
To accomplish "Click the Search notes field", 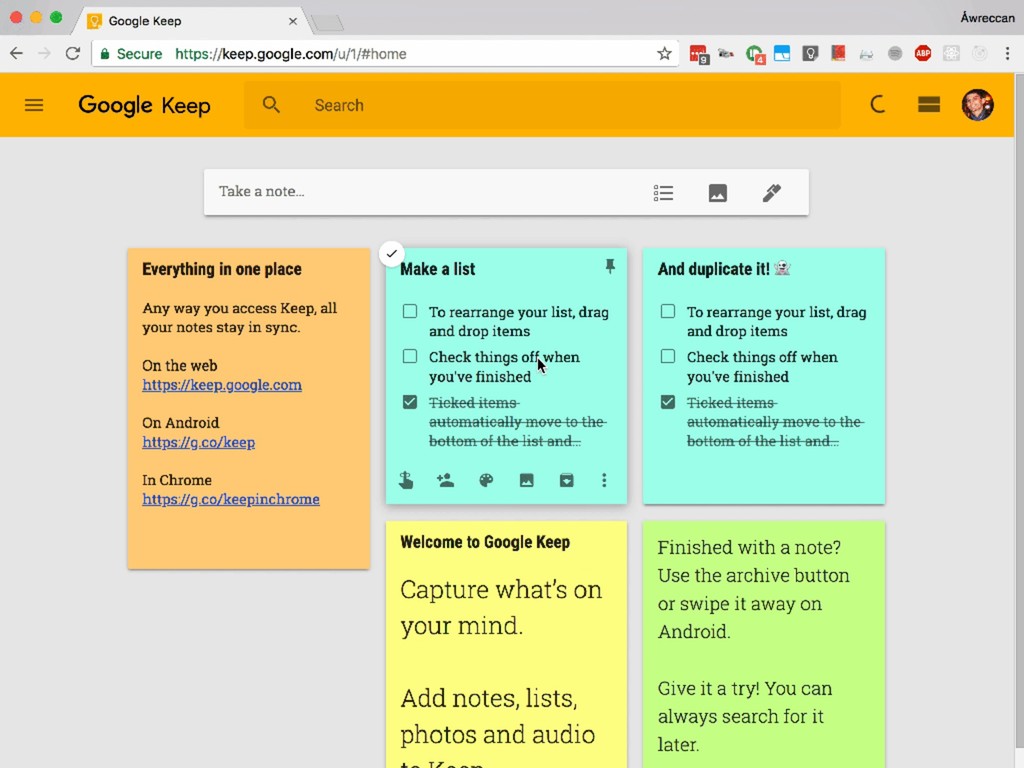I will 542,104.
